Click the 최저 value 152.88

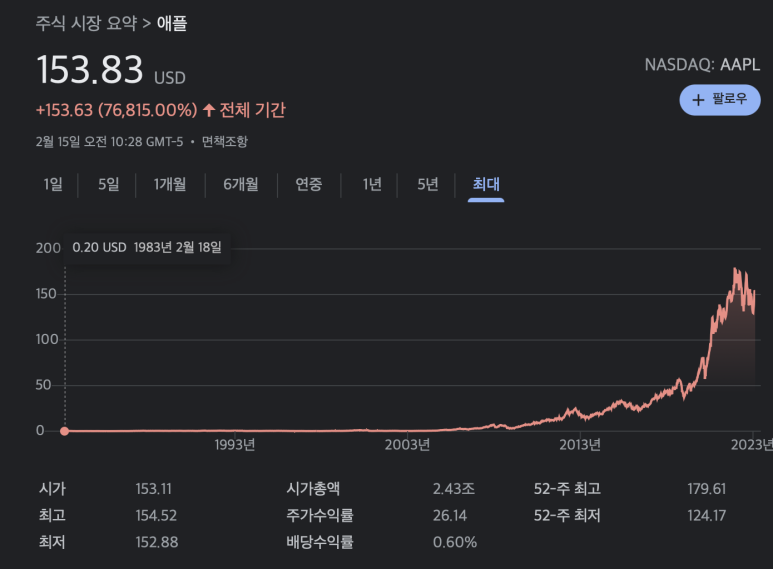157,542
